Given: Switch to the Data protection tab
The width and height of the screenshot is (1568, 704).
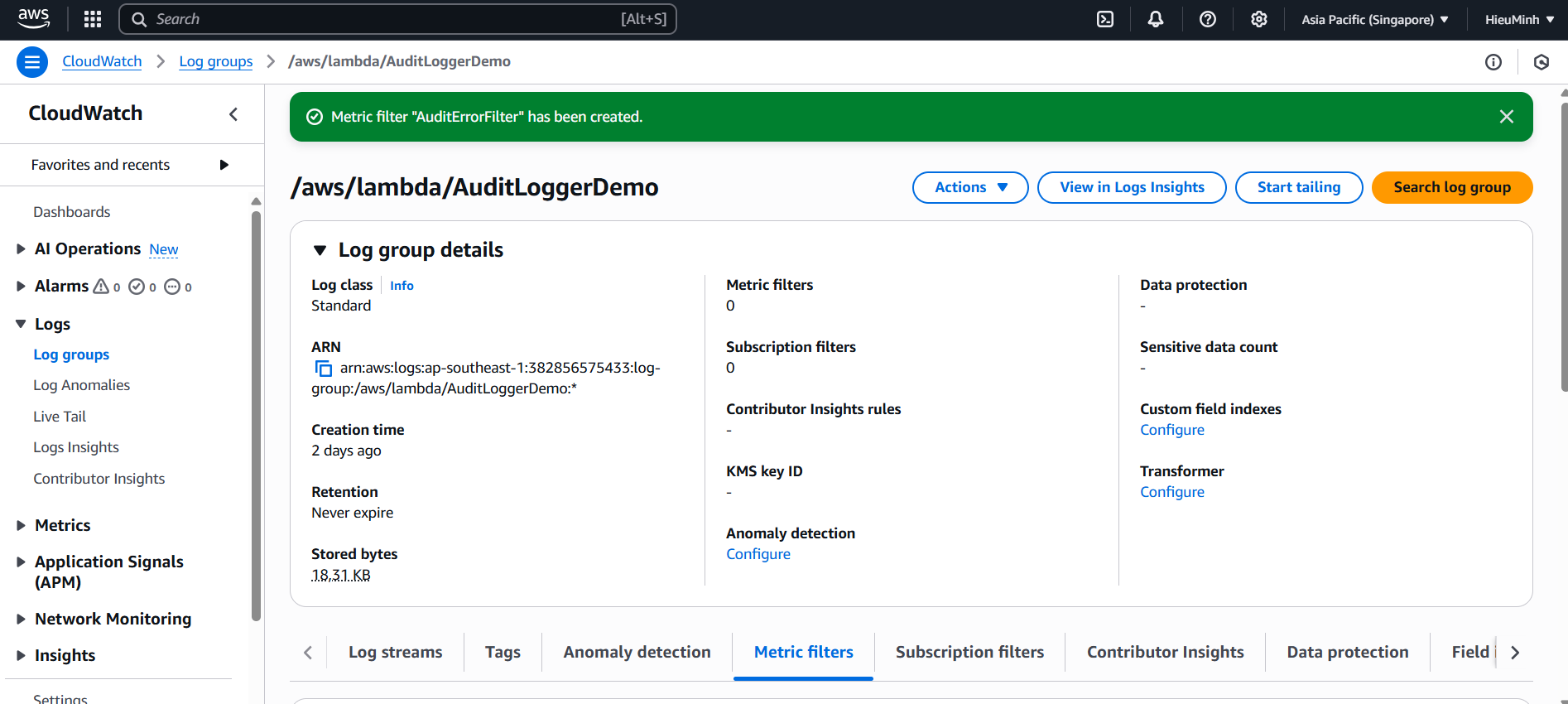Looking at the screenshot, I should pyautogui.click(x=1348, y=652).
